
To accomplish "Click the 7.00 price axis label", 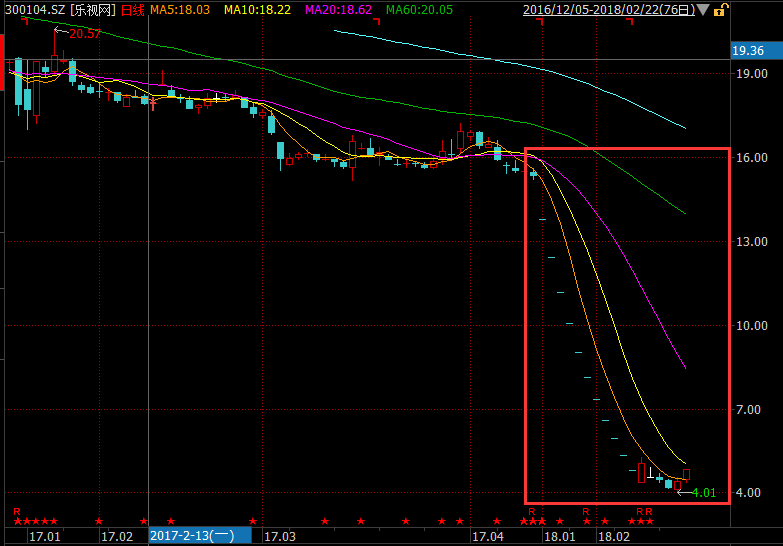I will (749, 410).
